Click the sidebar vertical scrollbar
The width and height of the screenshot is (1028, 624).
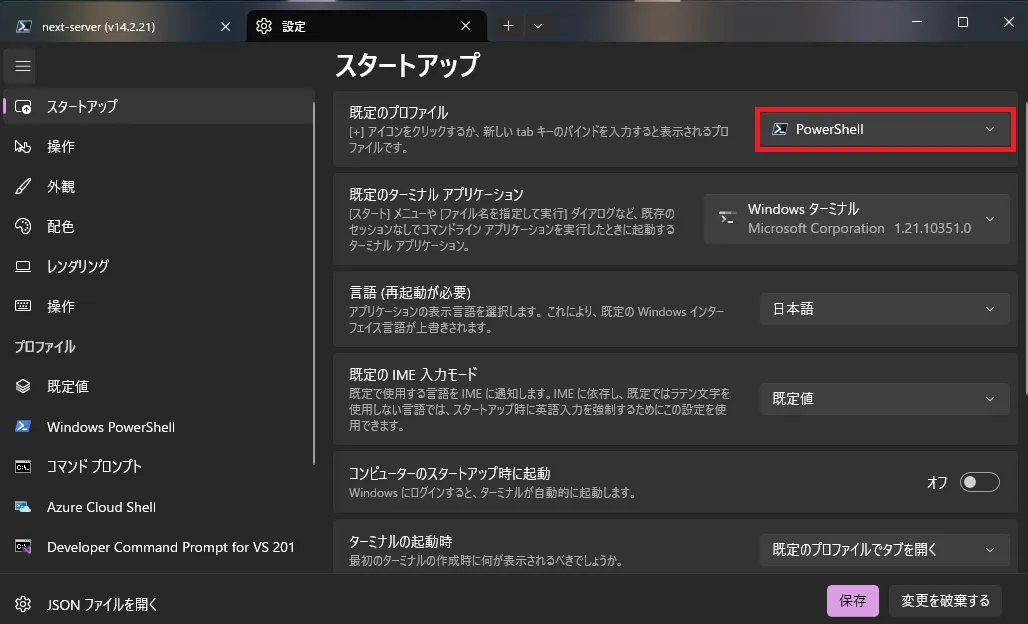point(314,282)
